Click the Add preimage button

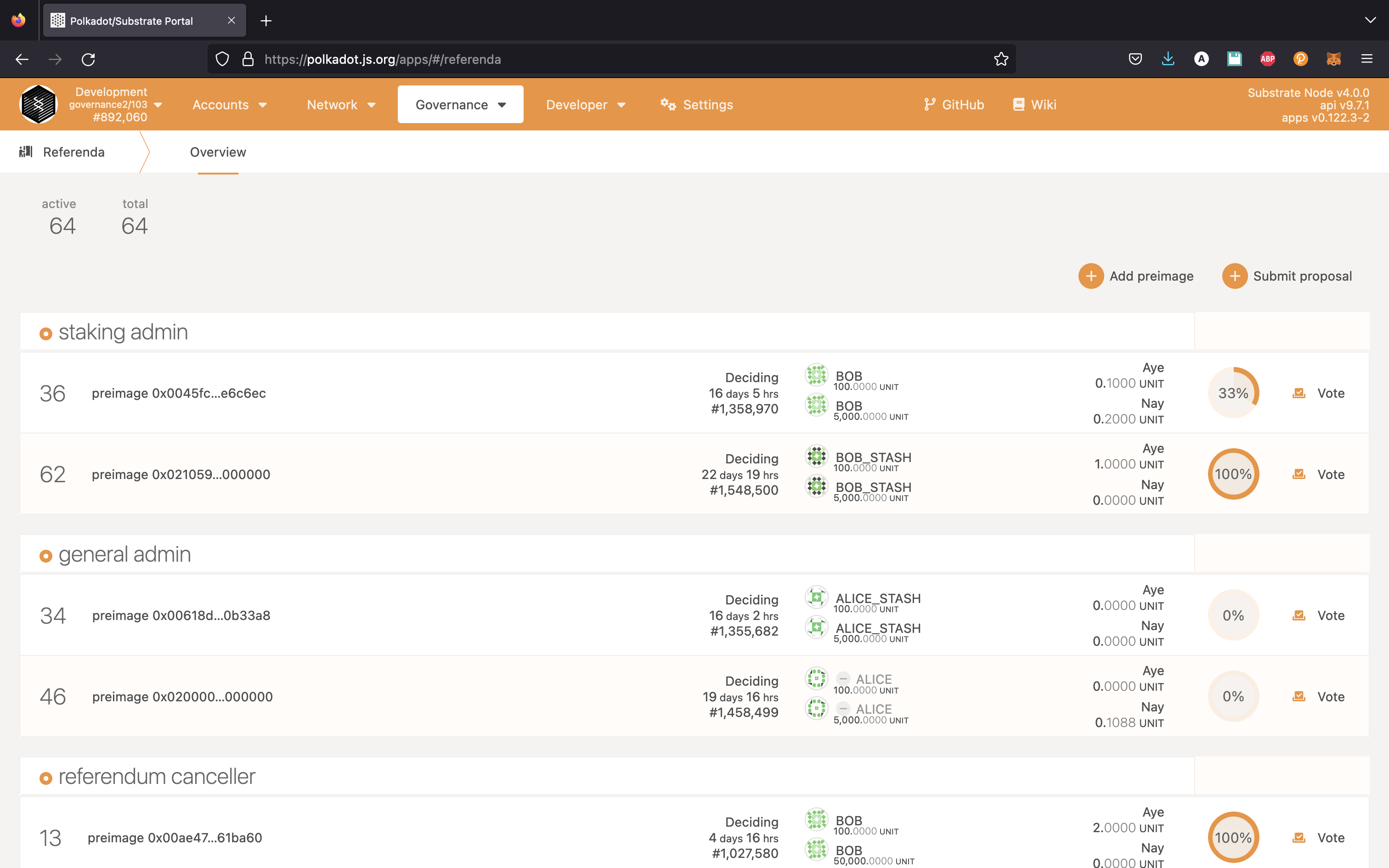point(1136,276)
